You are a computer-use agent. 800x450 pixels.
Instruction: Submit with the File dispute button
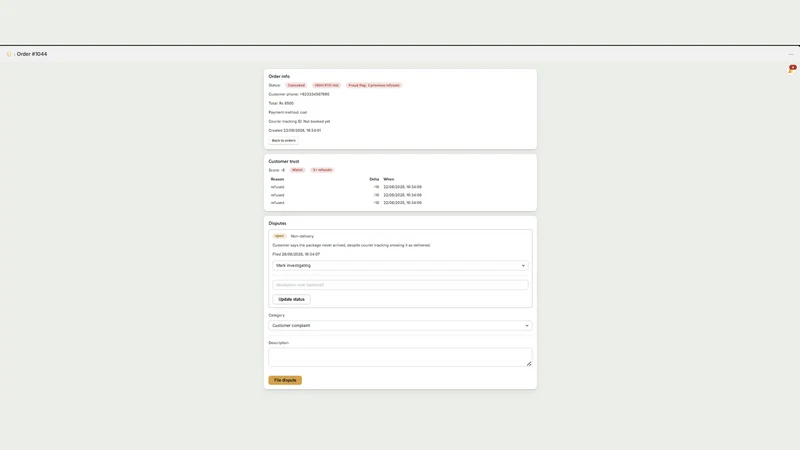click(285, 380)
